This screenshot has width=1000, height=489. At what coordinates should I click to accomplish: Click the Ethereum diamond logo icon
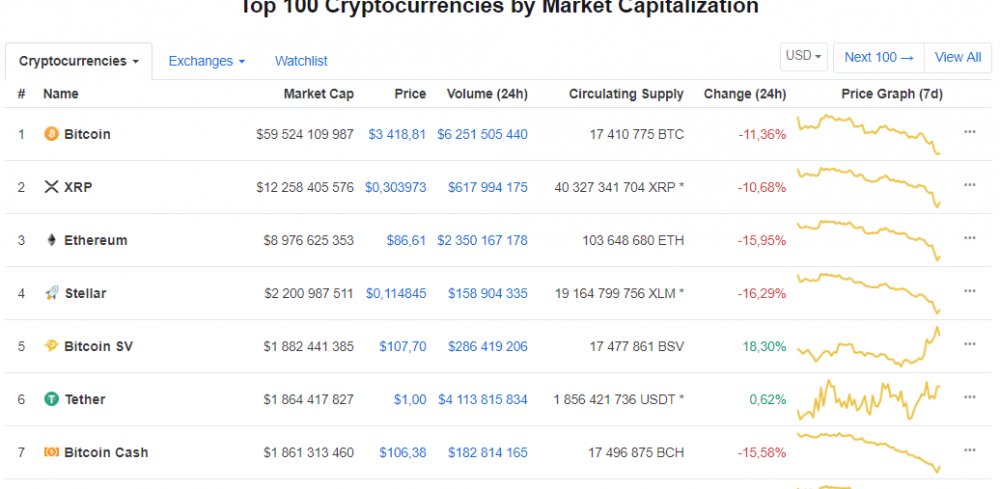click(x=51, y=240)
